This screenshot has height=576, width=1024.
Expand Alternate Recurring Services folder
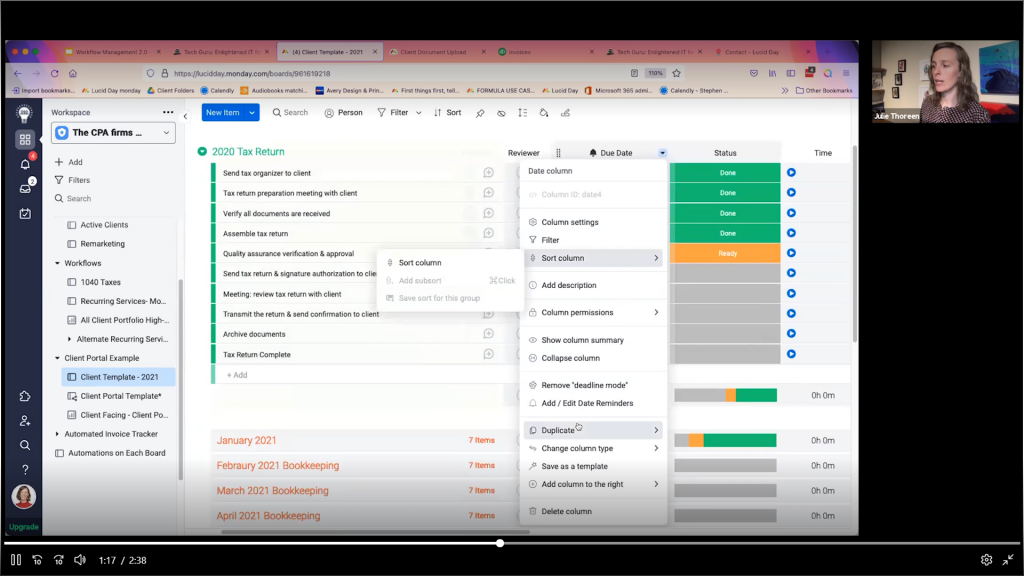[70, 339]
